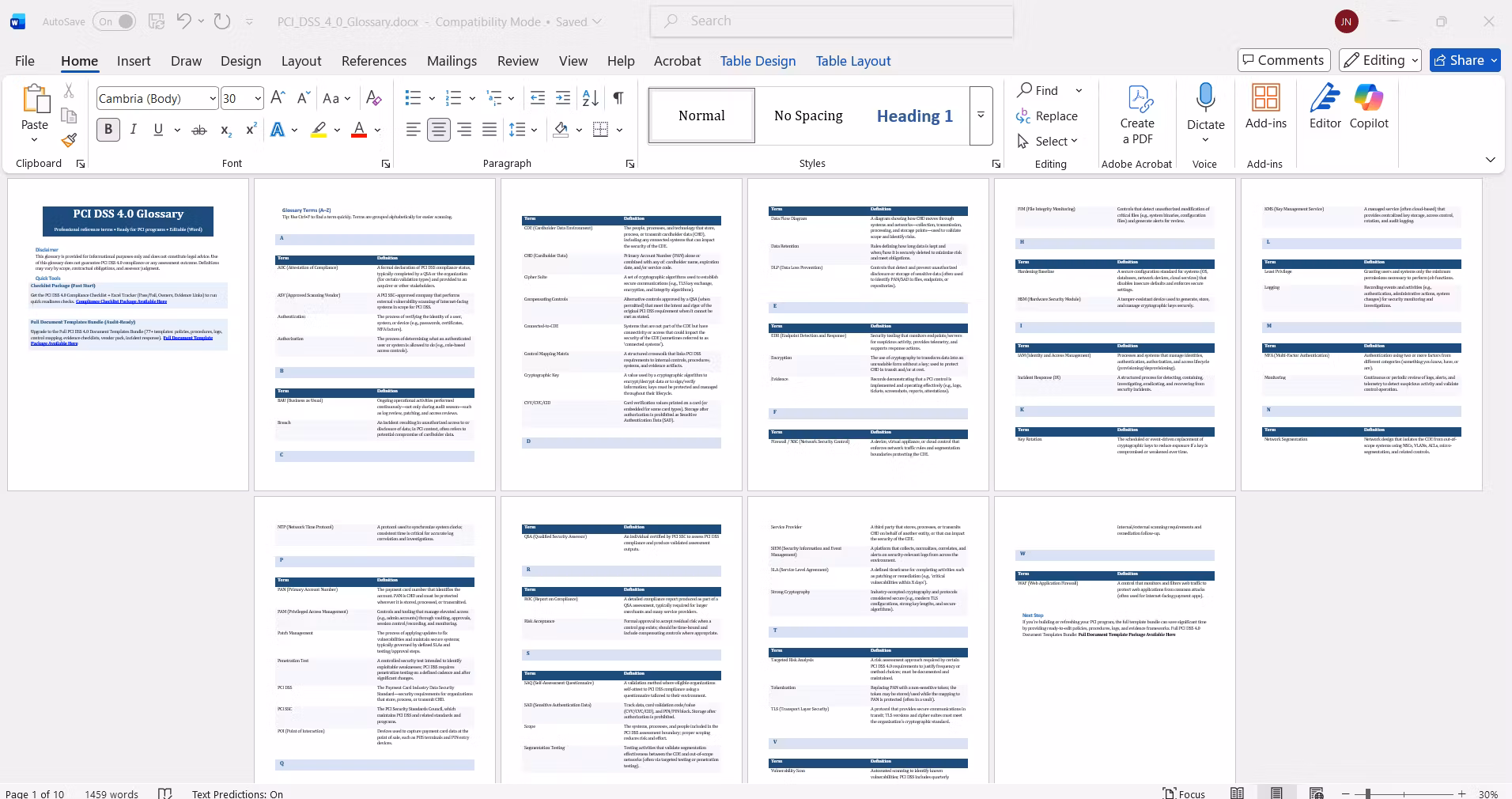Decrease paragraph indent

point(538,98)
